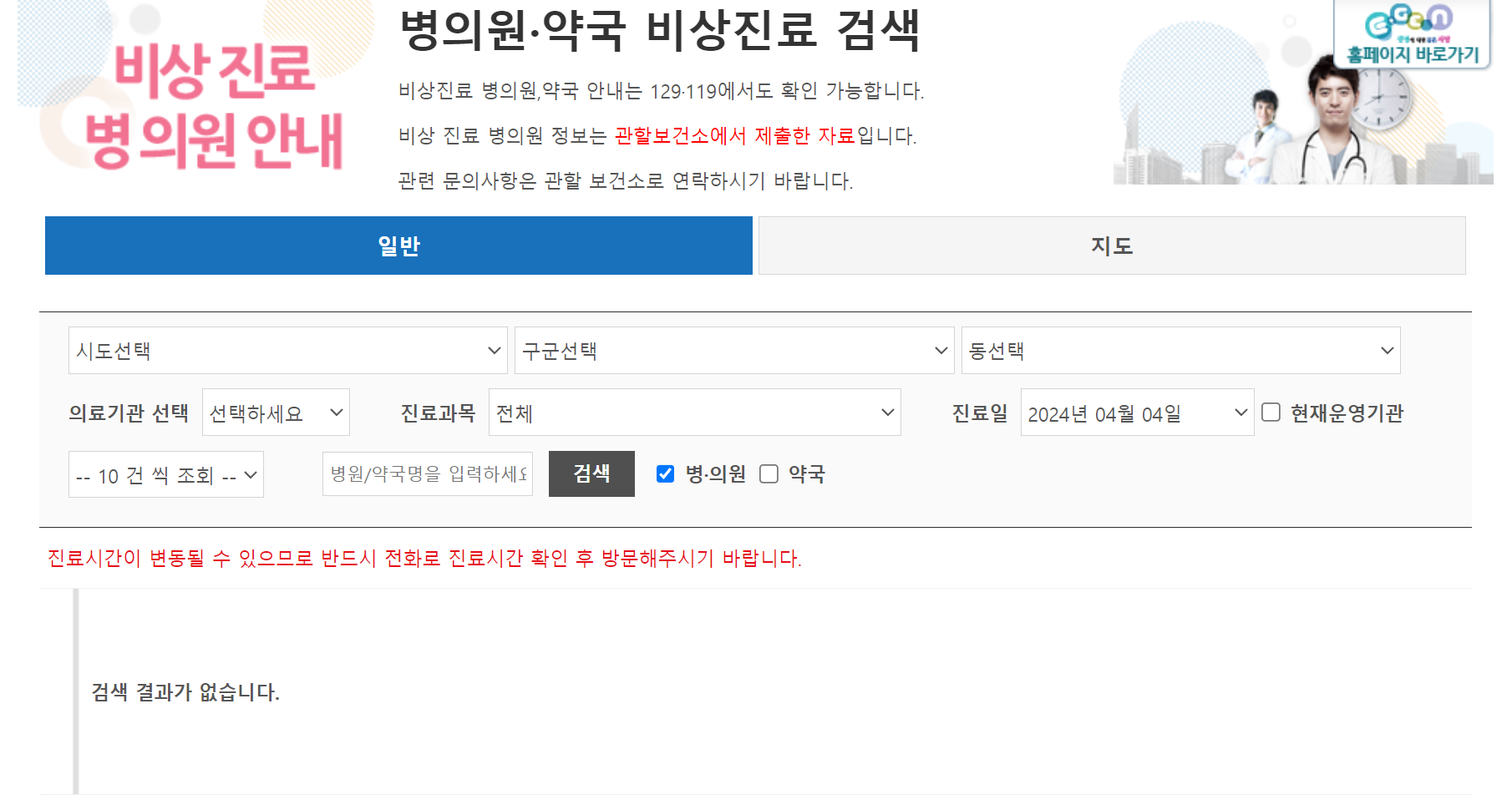Click the 검색 search button
This screenshot has width=1512, height=805.
point(591,473)
